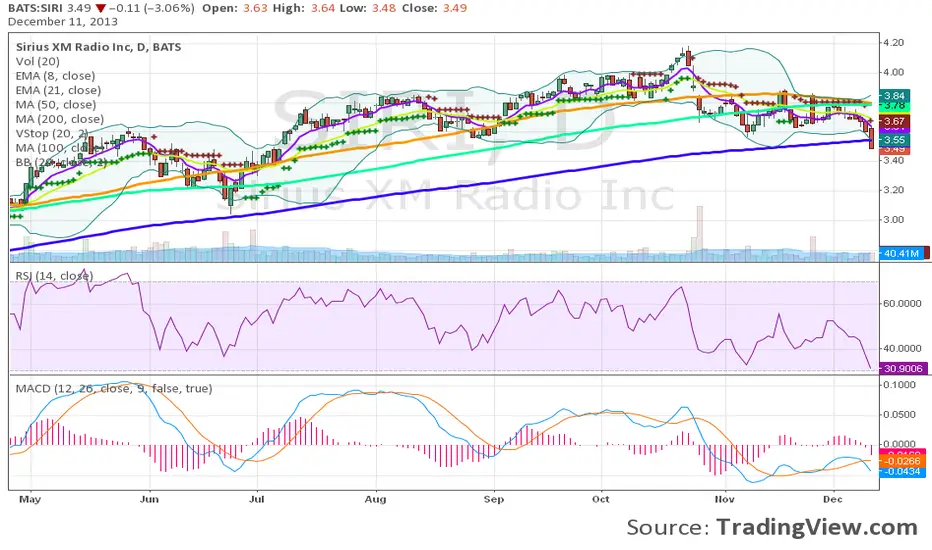Click the 30.9006 RSI value label
The height and width of the screenshot is (550, 932).
(x=903, y=369)
